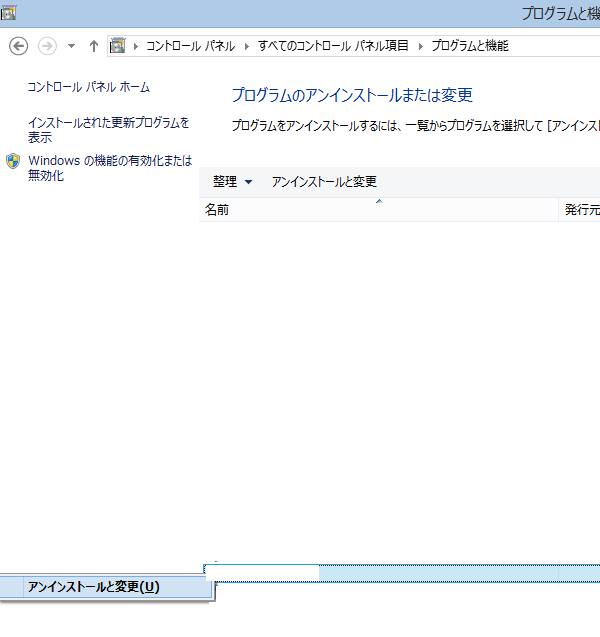Expand the arrow before コントロール パネル breadcrumb

tap(136, 46)
